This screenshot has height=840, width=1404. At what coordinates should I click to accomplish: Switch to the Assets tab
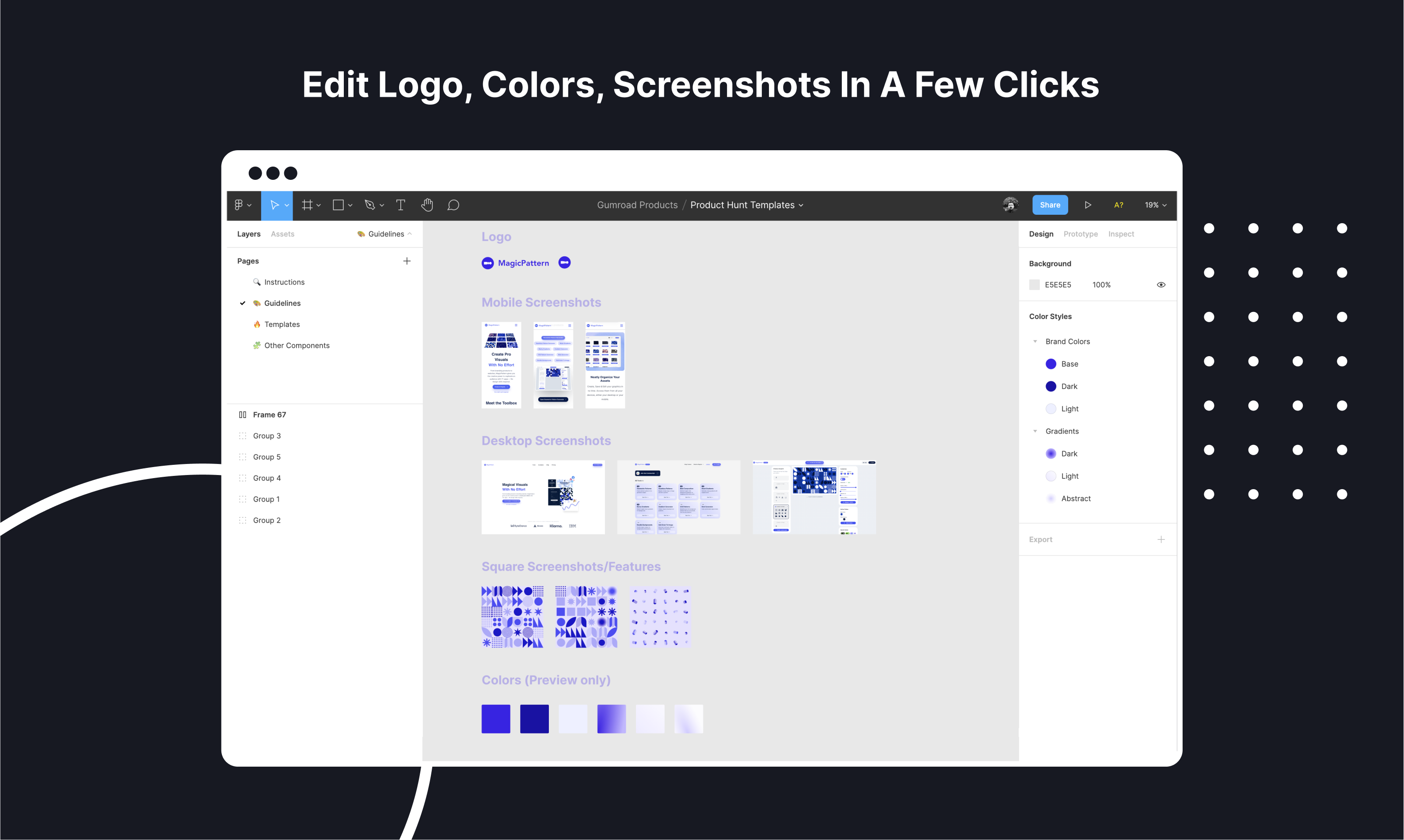[282, 234]
